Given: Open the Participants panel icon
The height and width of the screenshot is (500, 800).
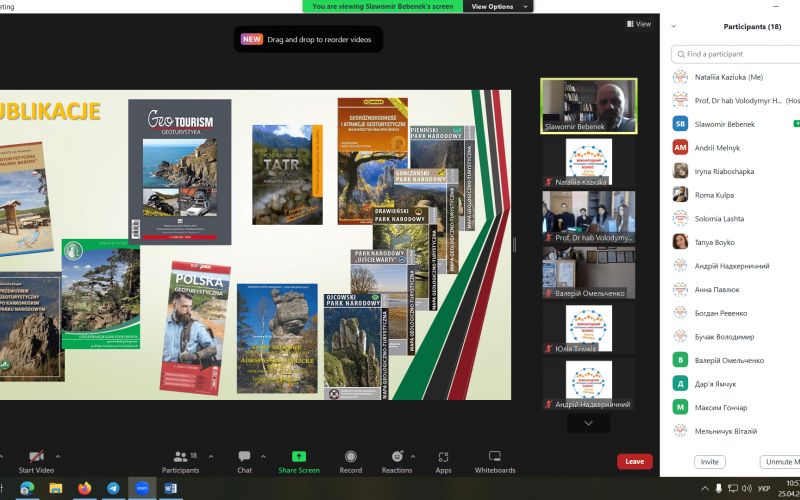Looking at the screenshot, I should pyautogui.click(x=180, y=457).
